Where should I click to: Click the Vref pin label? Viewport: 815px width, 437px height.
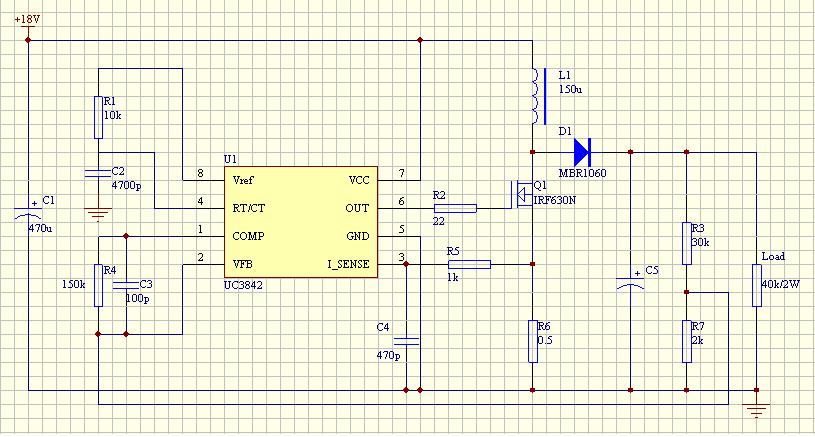pyautogui.click(x=243, y=180)
